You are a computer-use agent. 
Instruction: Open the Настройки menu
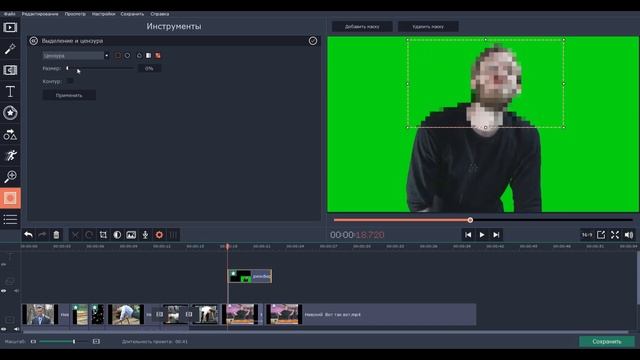point(103,14)
